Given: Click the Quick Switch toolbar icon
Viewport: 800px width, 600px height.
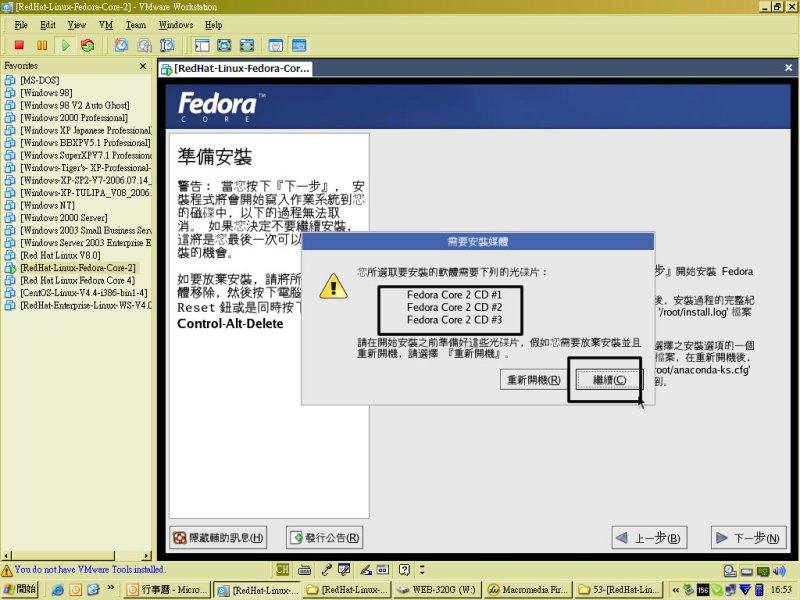Looking at the screenshot, I should coord(246,45).
